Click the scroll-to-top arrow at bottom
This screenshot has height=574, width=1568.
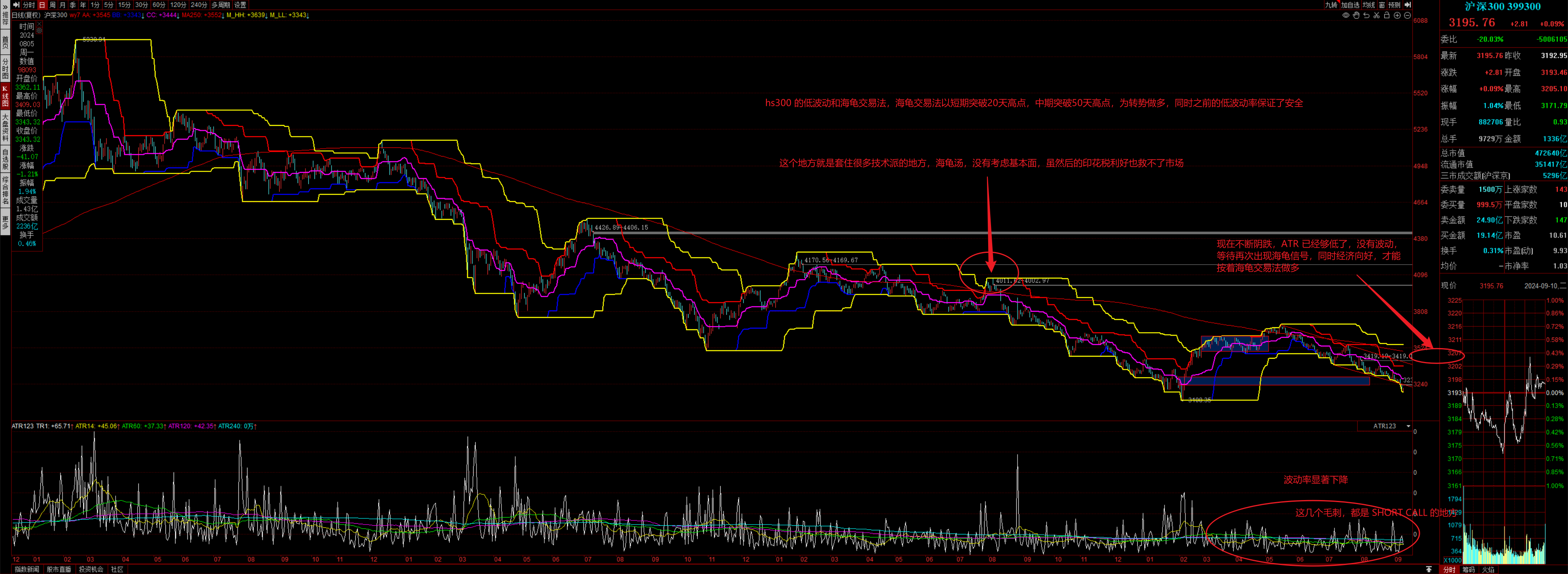click(1429, 569)
